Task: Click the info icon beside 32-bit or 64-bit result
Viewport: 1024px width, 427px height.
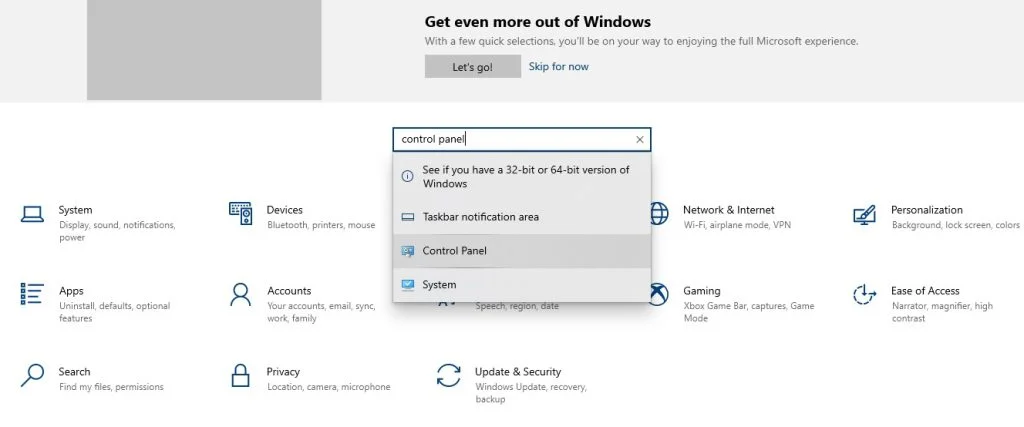Action: coord(408,176)
